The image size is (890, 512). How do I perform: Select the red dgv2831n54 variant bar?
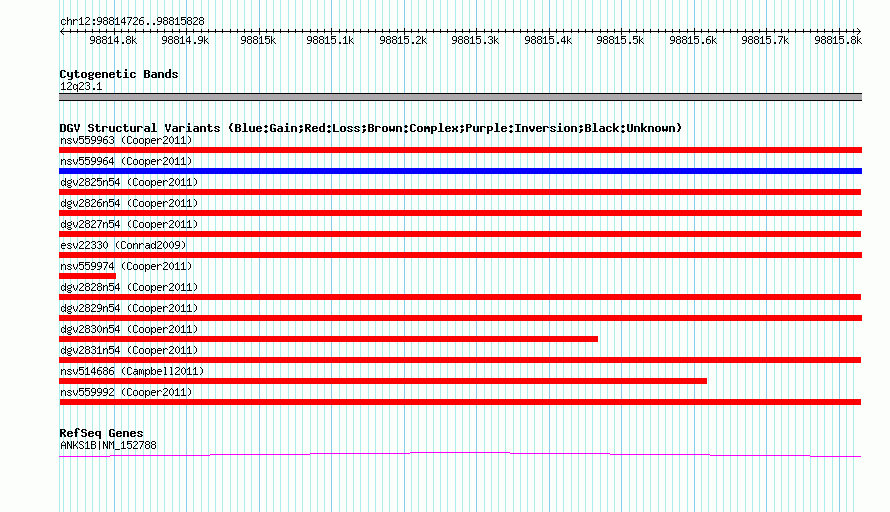click(x=460, y=360)
